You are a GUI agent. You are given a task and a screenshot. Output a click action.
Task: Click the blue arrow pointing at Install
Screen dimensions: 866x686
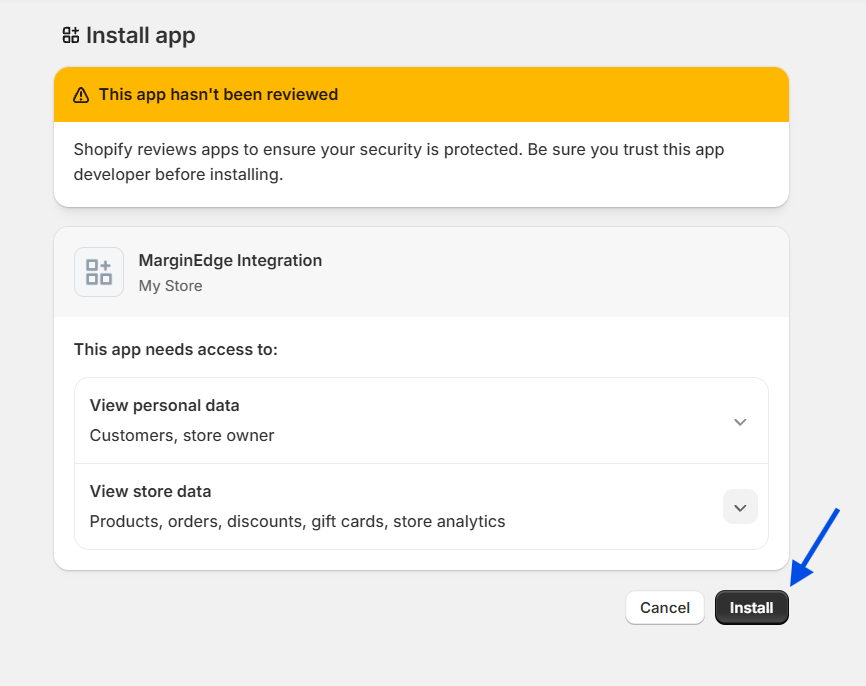click(x=815, y=546)
